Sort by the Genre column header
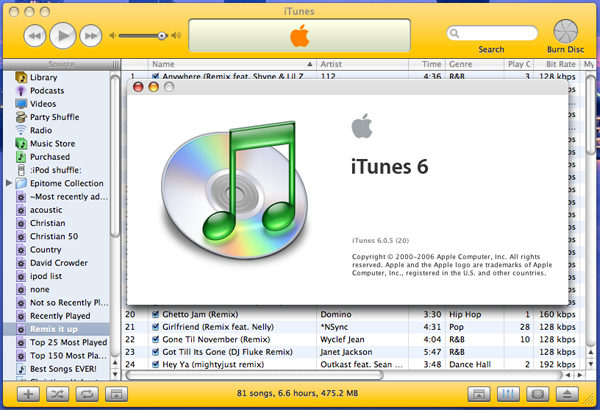This screenshot has width=600, height=410. pos(474,64)
